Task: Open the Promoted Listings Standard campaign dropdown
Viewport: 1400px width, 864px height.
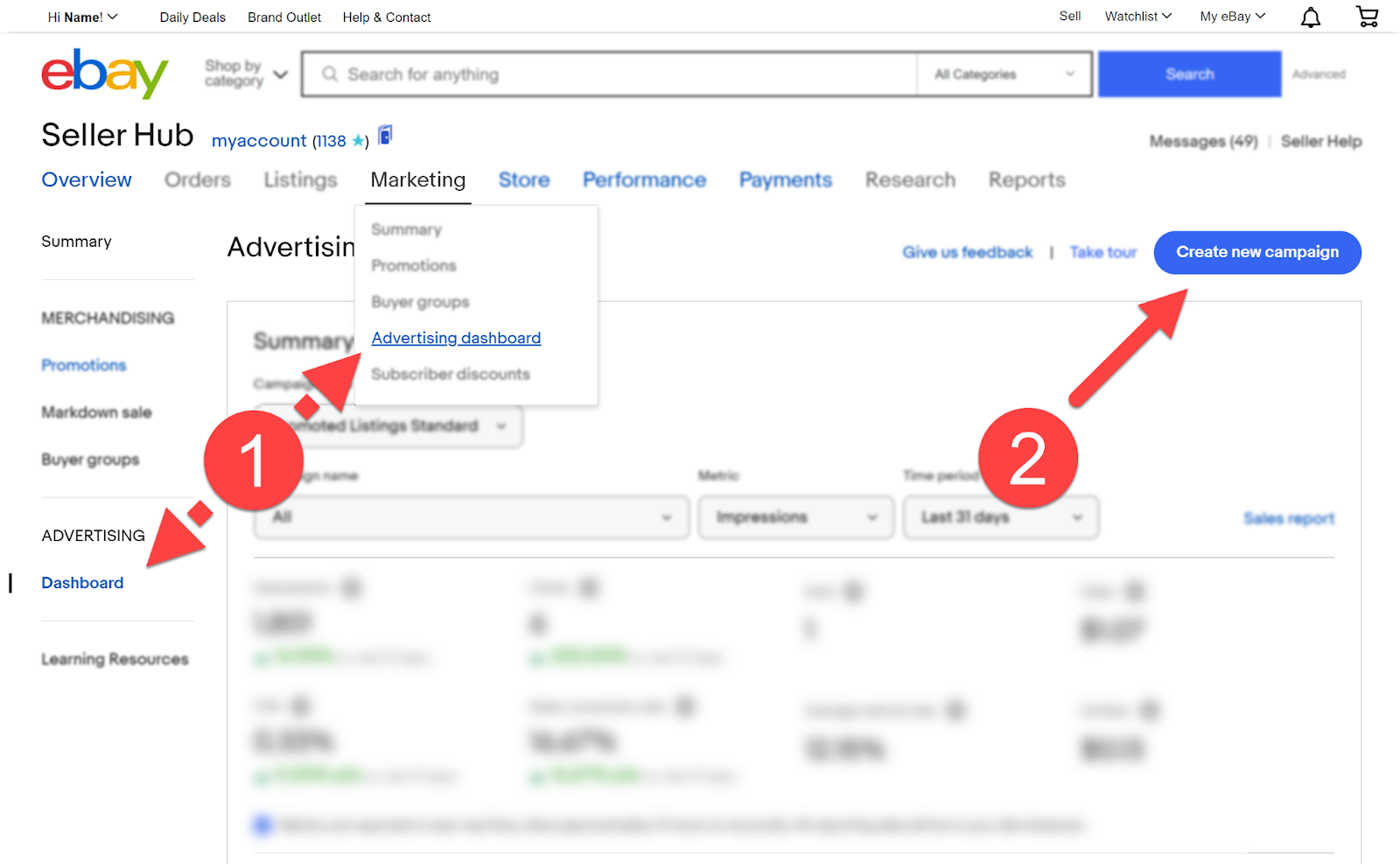Action: click(389, 426)
